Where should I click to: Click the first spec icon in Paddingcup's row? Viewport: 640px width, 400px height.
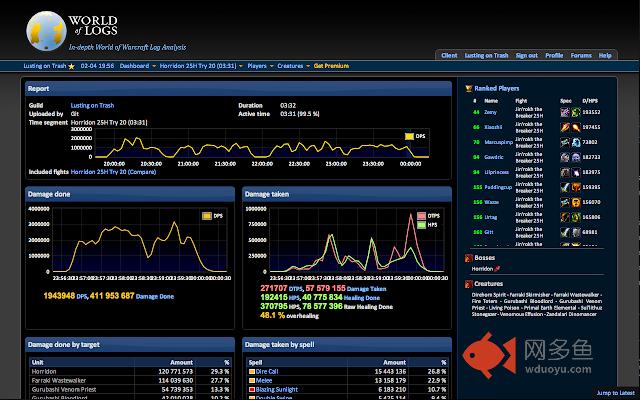(565, 187)
